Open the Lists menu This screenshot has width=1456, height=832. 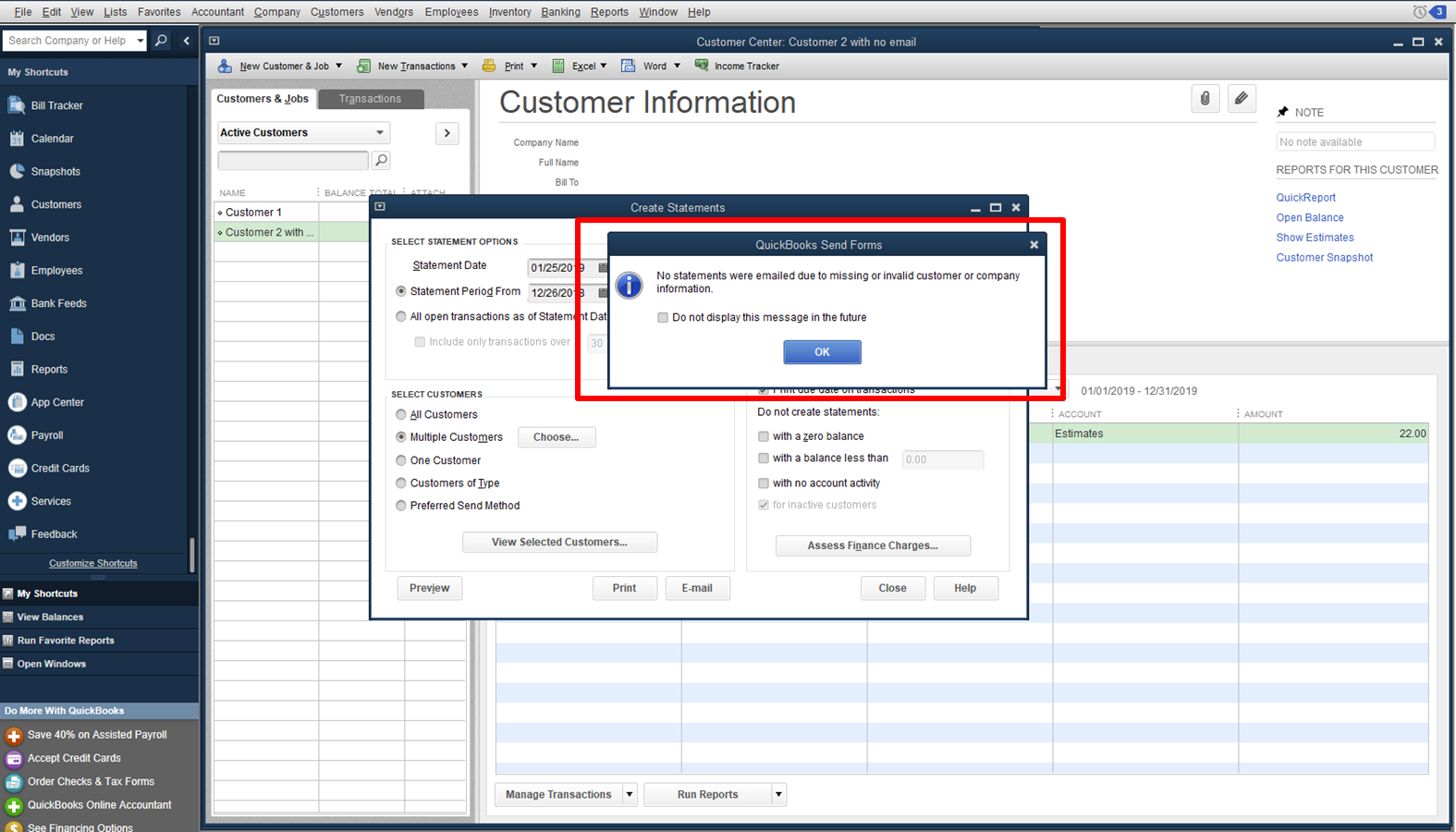click(116, 12)
